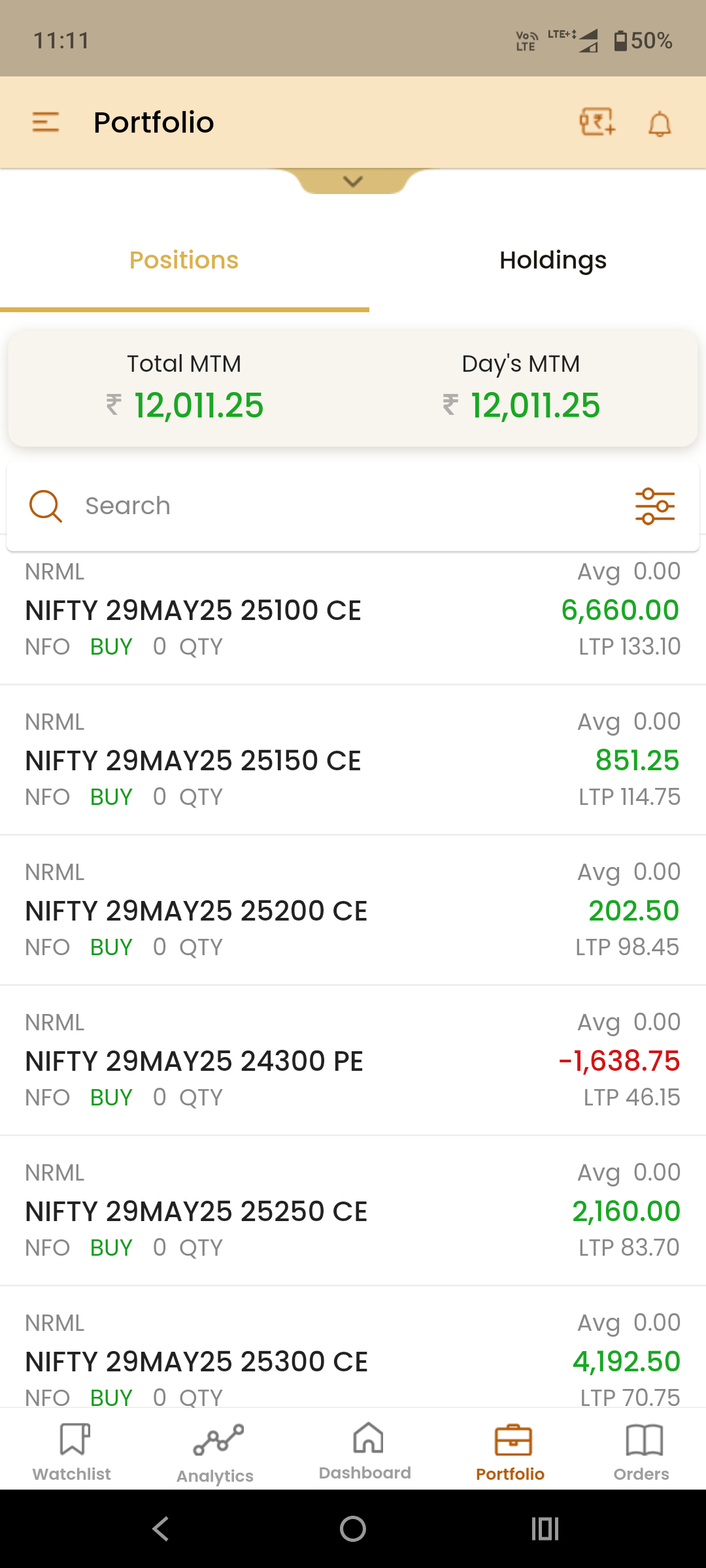This screenshot has width=706, height=1568.
Task: Go to Watchlist in bottom navigation
Action: point(72,1452)
